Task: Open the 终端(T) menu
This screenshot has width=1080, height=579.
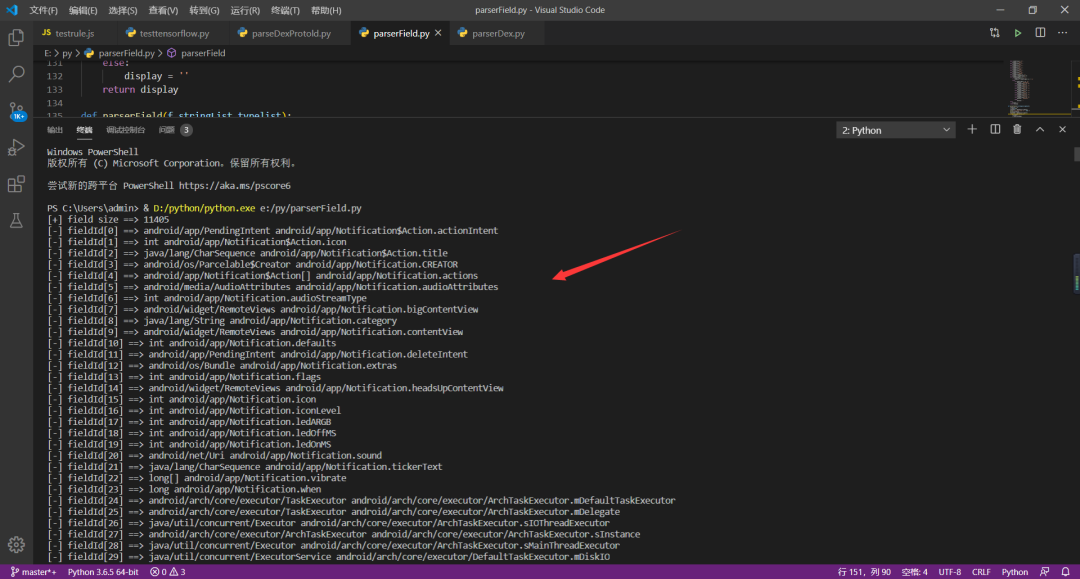Action: coord(285,10)
